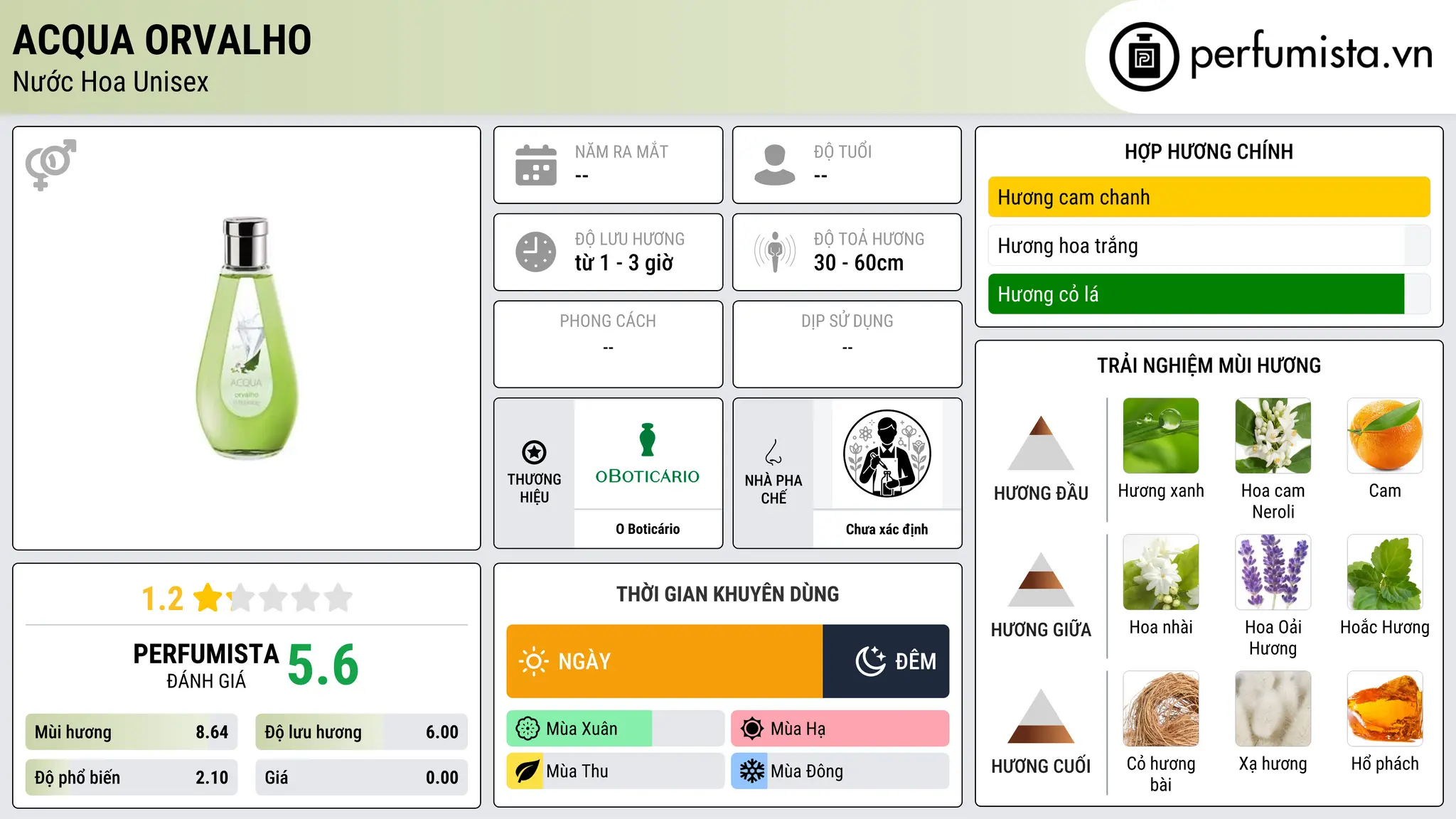This screenshot has width=1456, height=819.
Task: Click the clock icon beside Độ lưu hương
Action: pyautogui.click(x=536, y=252)
